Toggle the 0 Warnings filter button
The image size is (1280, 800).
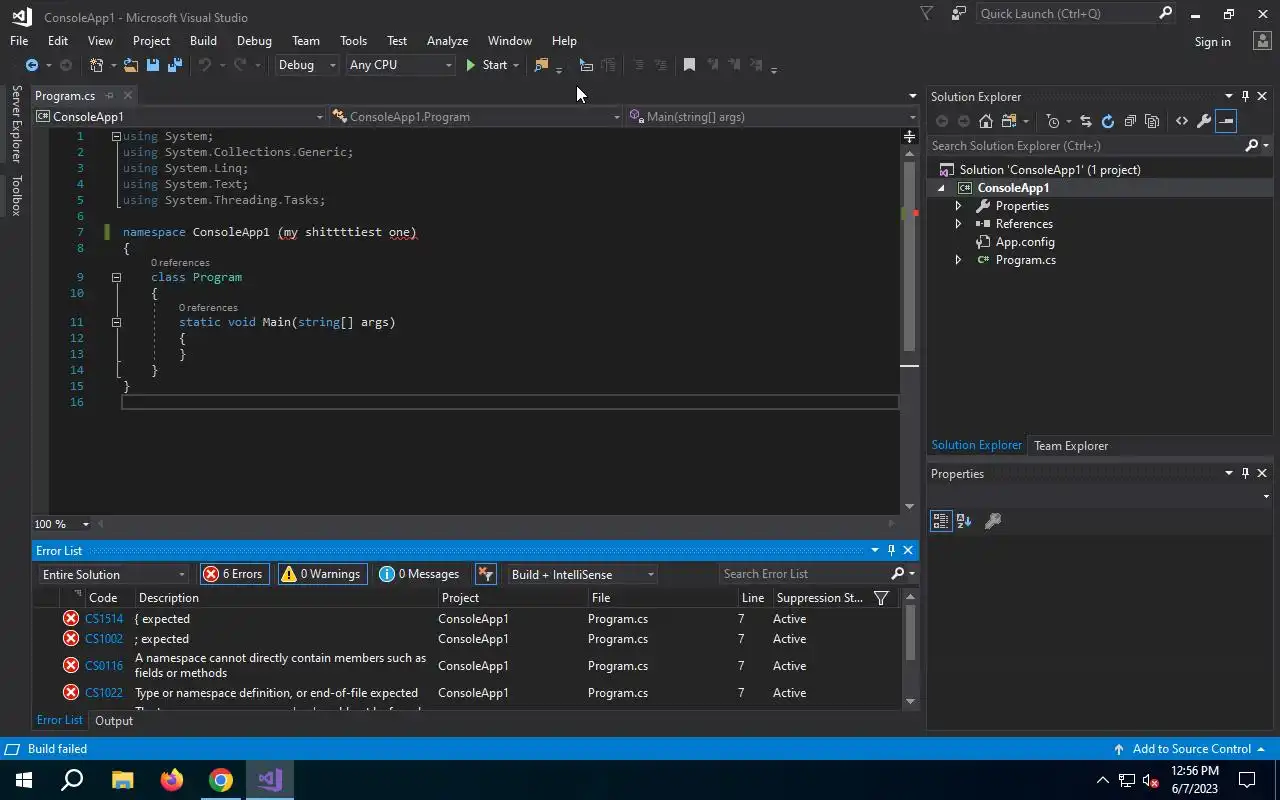[x=322, y=574]
